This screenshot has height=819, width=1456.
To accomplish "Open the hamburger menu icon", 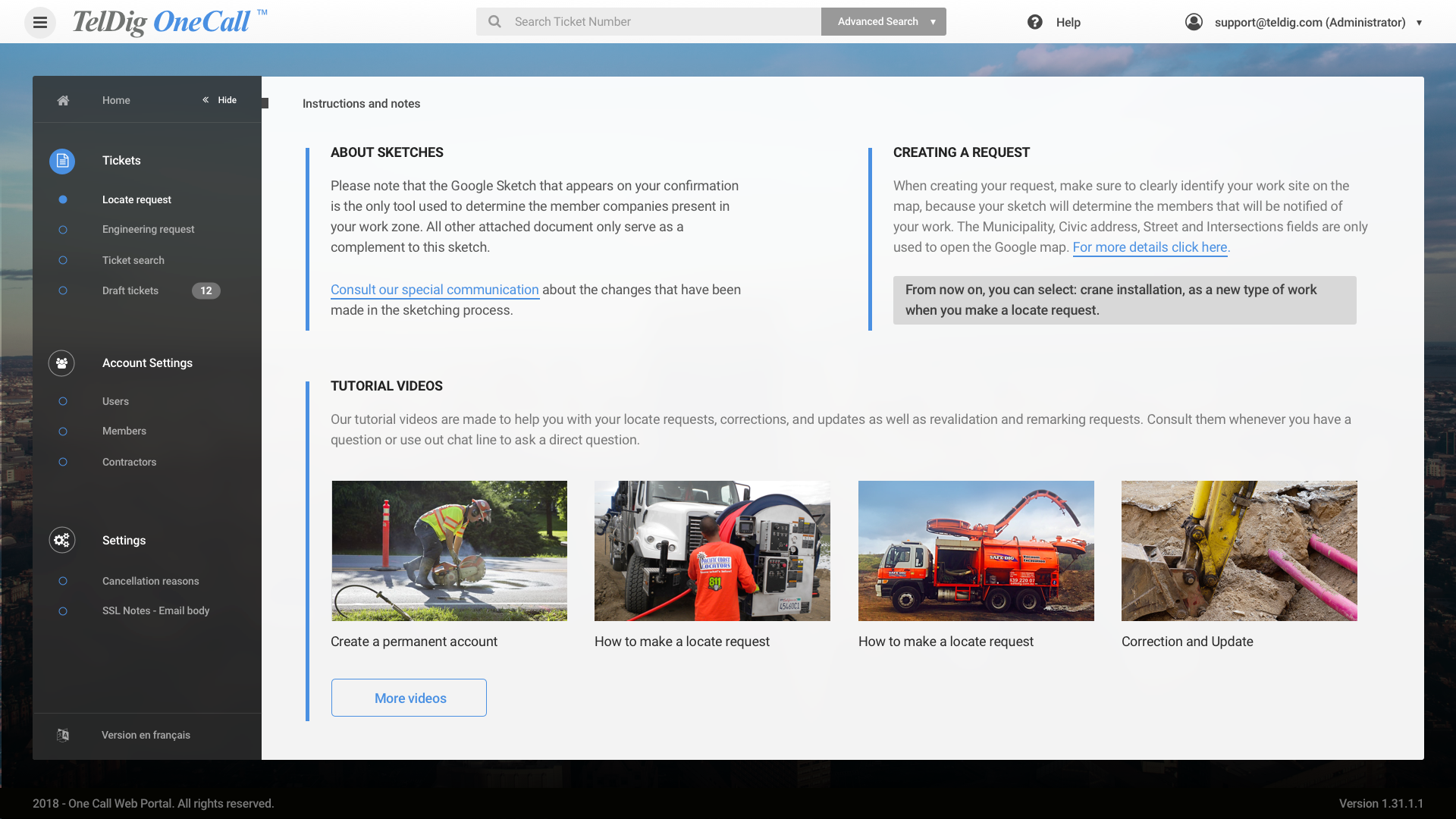I will tap(40, 22).
